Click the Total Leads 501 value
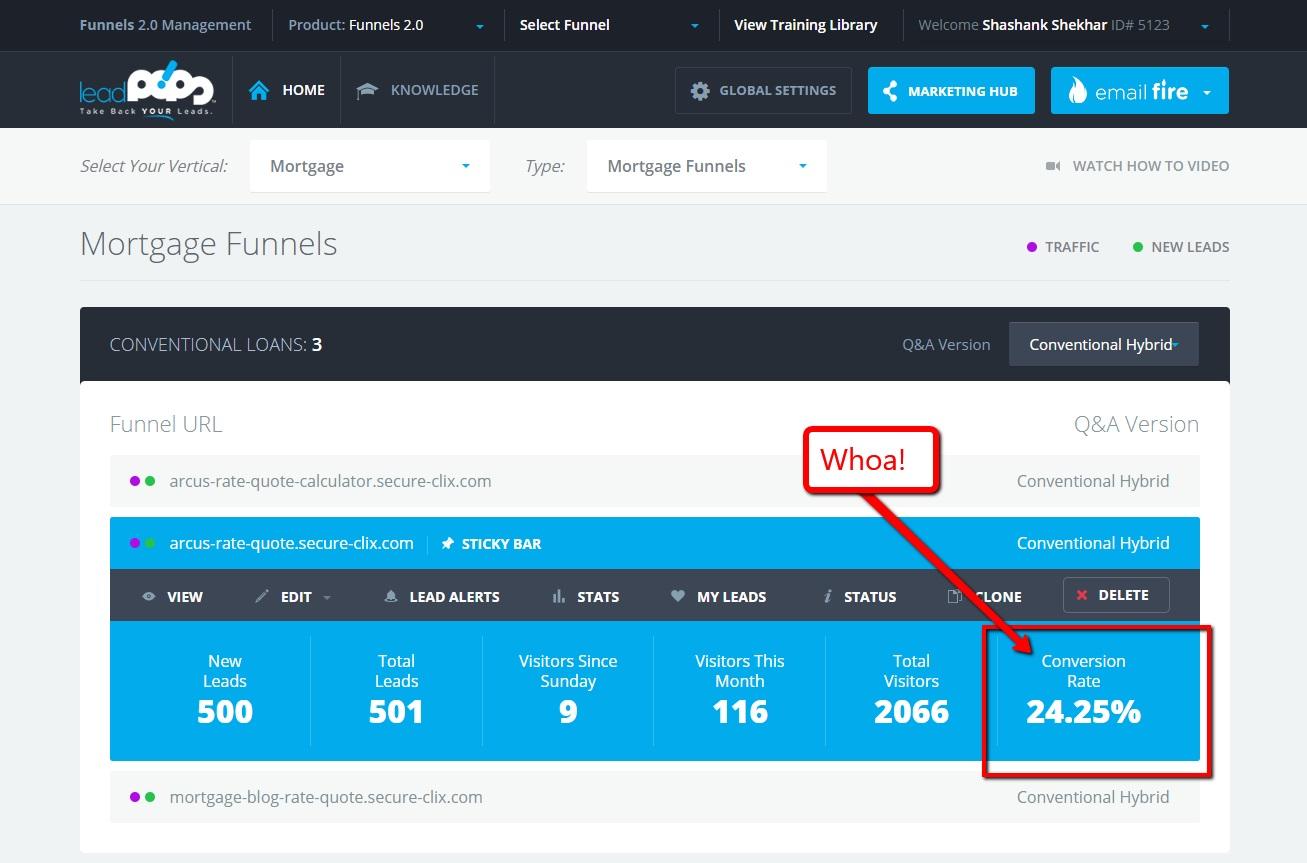This screenshot has width=1307, height=863. coord(396,712)
